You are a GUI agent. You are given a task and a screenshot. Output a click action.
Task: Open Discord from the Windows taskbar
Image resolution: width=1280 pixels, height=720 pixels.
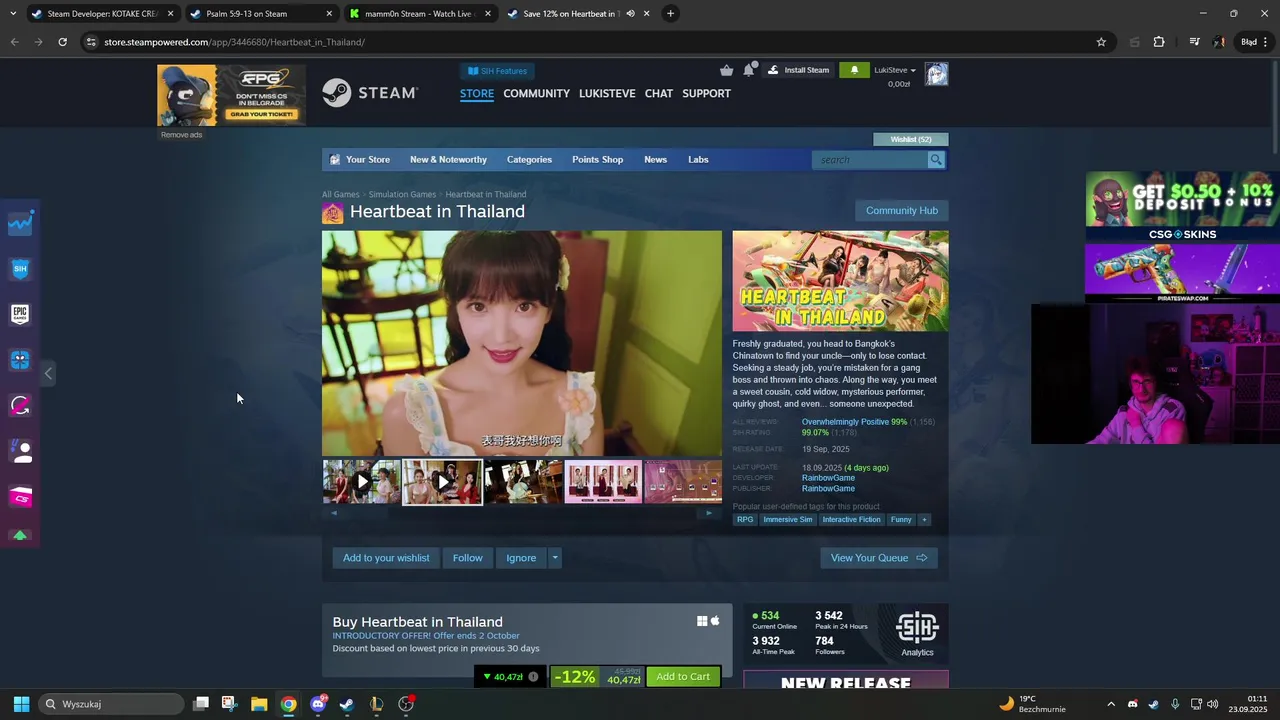click(318, 704)
